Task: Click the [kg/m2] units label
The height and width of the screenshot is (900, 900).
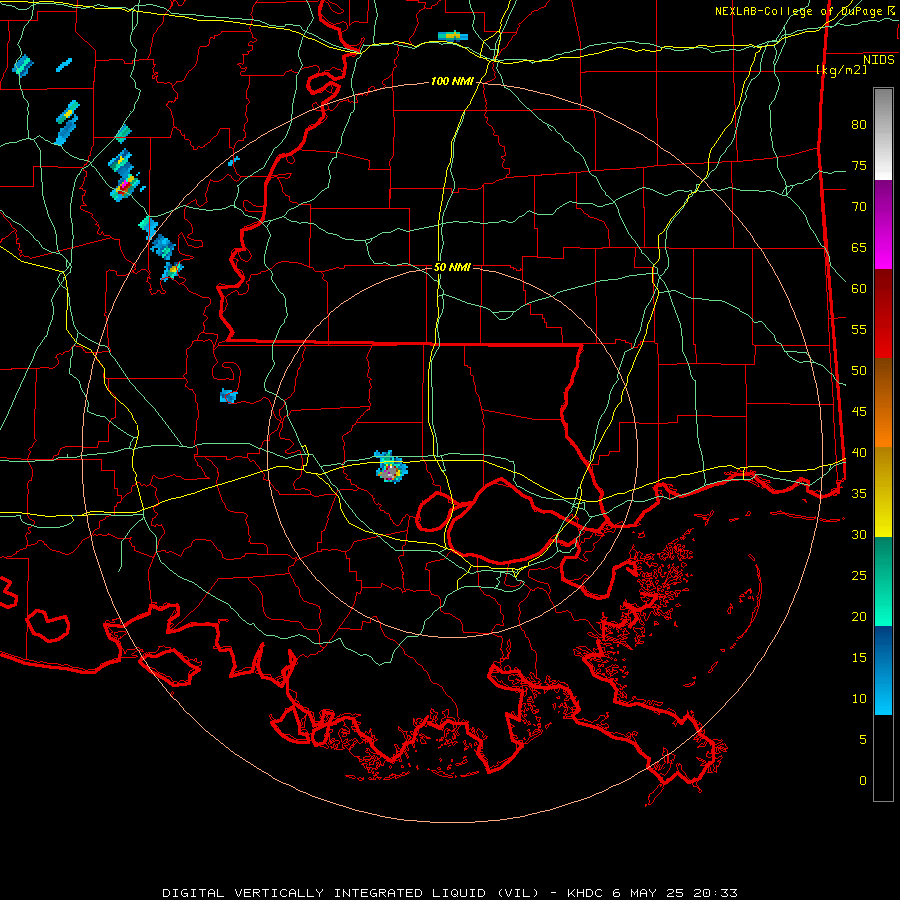Action: 841,70
